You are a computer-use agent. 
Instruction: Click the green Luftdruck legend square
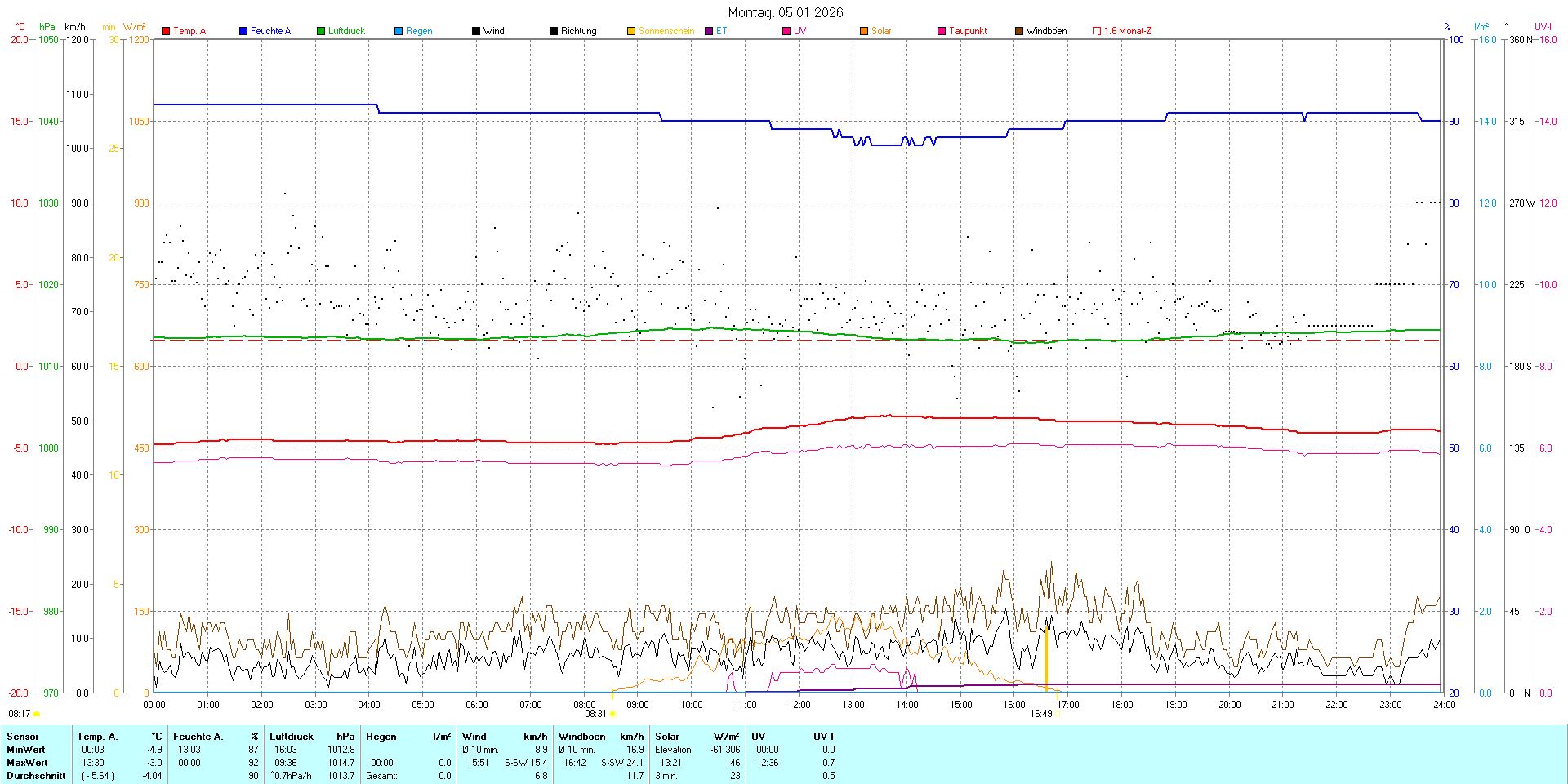coord(321,31)
